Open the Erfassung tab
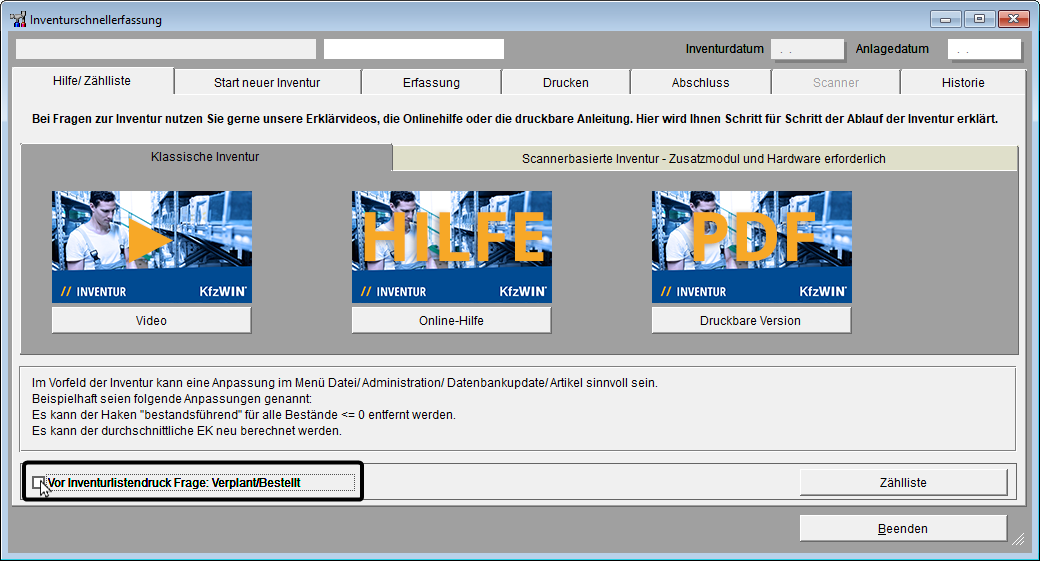The width and height of the screenshot is (1040, 561). click(x=431, y=83)
